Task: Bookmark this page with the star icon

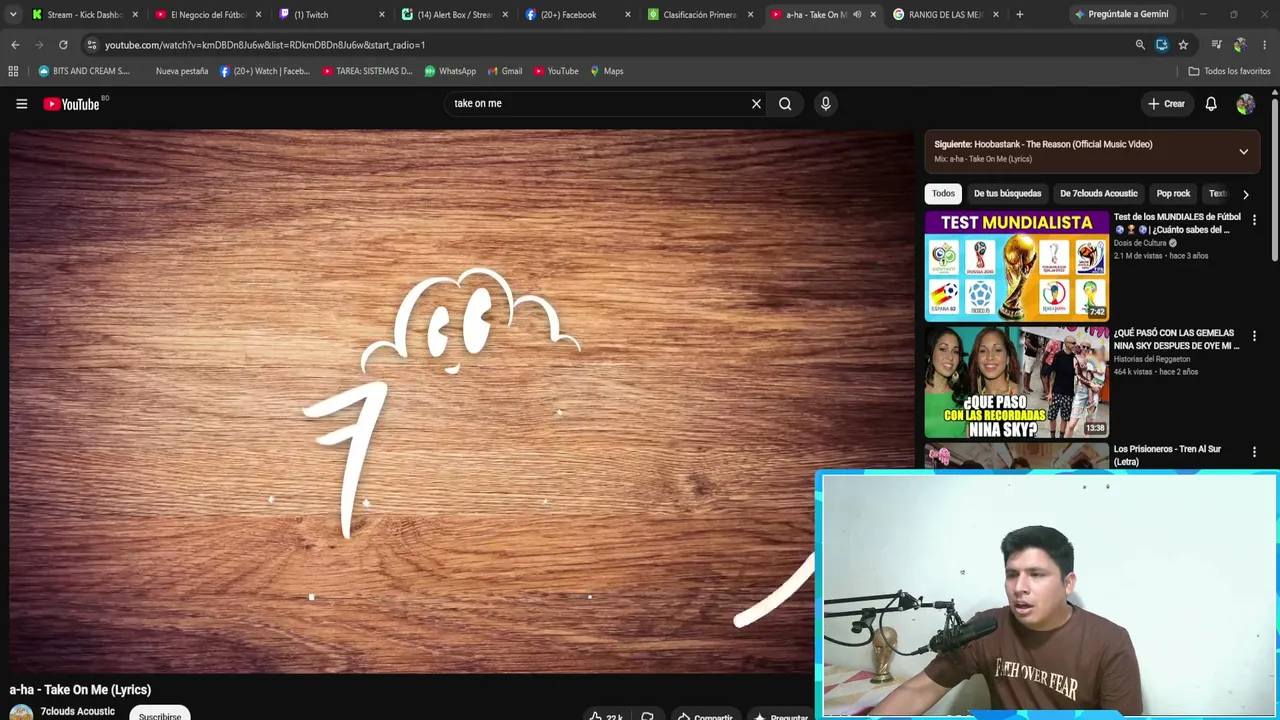Action: coord(1183,45)
